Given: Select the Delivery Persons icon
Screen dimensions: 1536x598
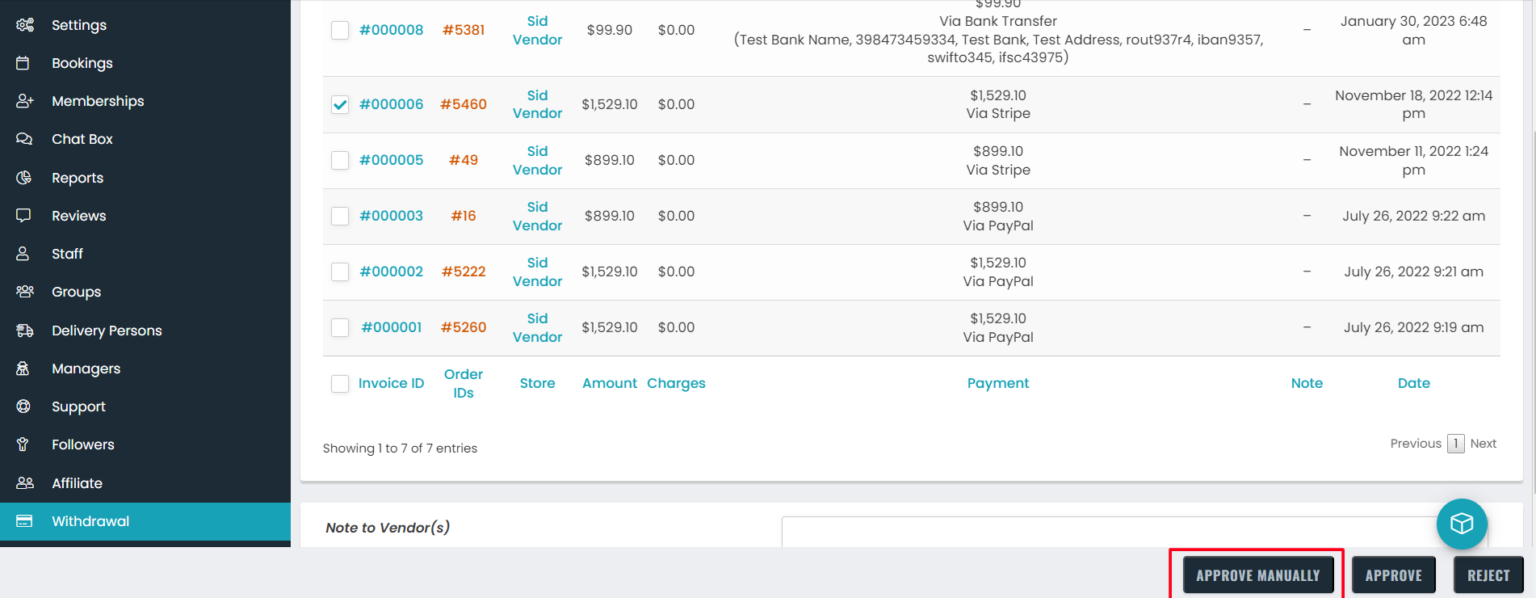Looking at the screenshot, I should click(25, 330).
